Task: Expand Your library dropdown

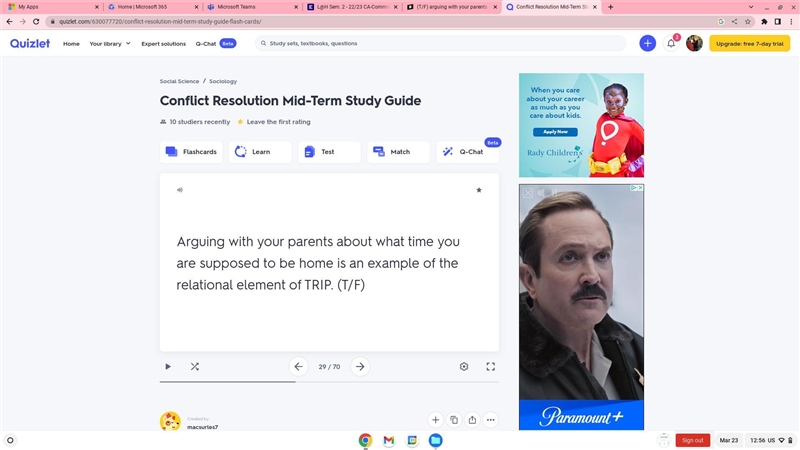Action: (x=110, y=44)
